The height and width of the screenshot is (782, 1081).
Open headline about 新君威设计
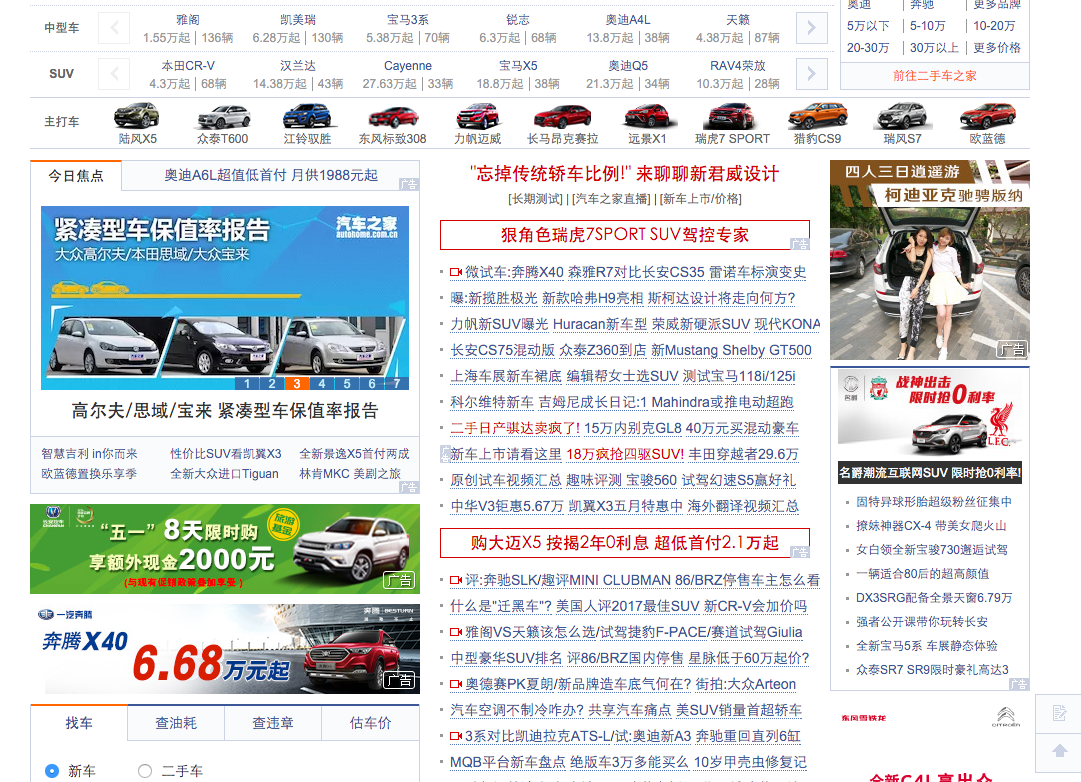pyautogui.click(x=624, y=174)
